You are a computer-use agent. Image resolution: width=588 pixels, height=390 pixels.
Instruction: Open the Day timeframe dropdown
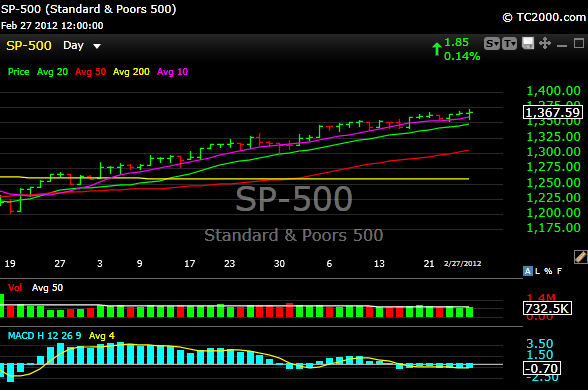(82, 46)
